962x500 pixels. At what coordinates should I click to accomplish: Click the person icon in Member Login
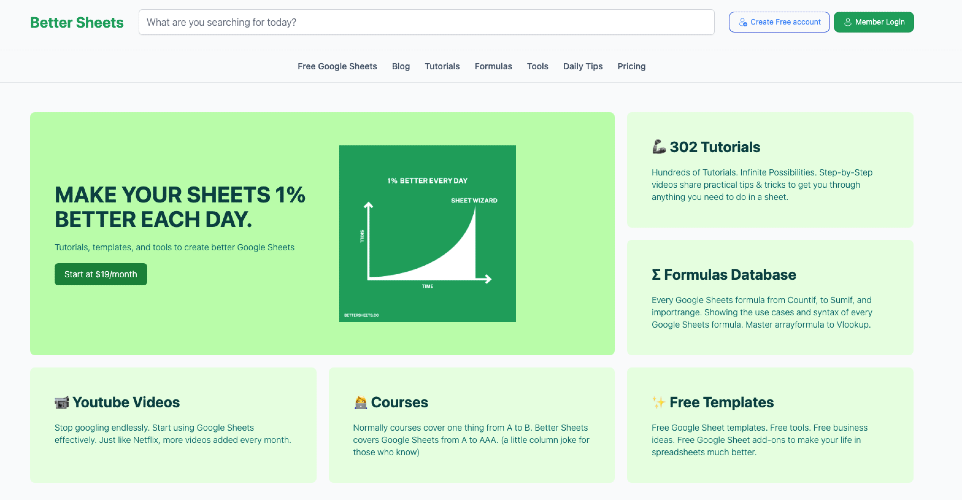(x=848, y=22)
